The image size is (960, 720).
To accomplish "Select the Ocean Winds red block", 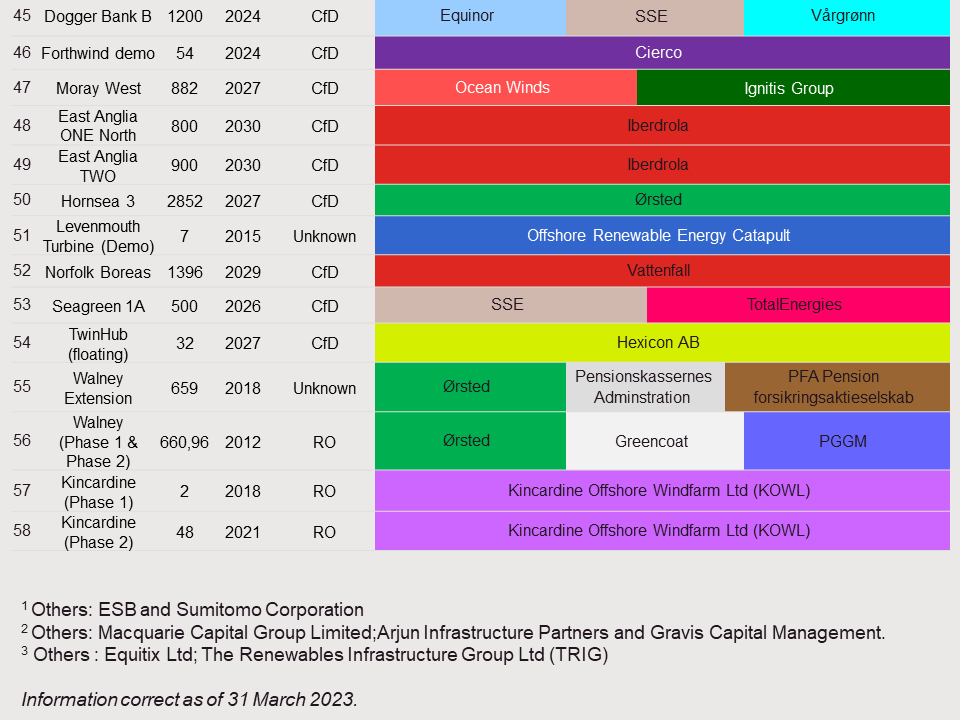I will 504,88.
